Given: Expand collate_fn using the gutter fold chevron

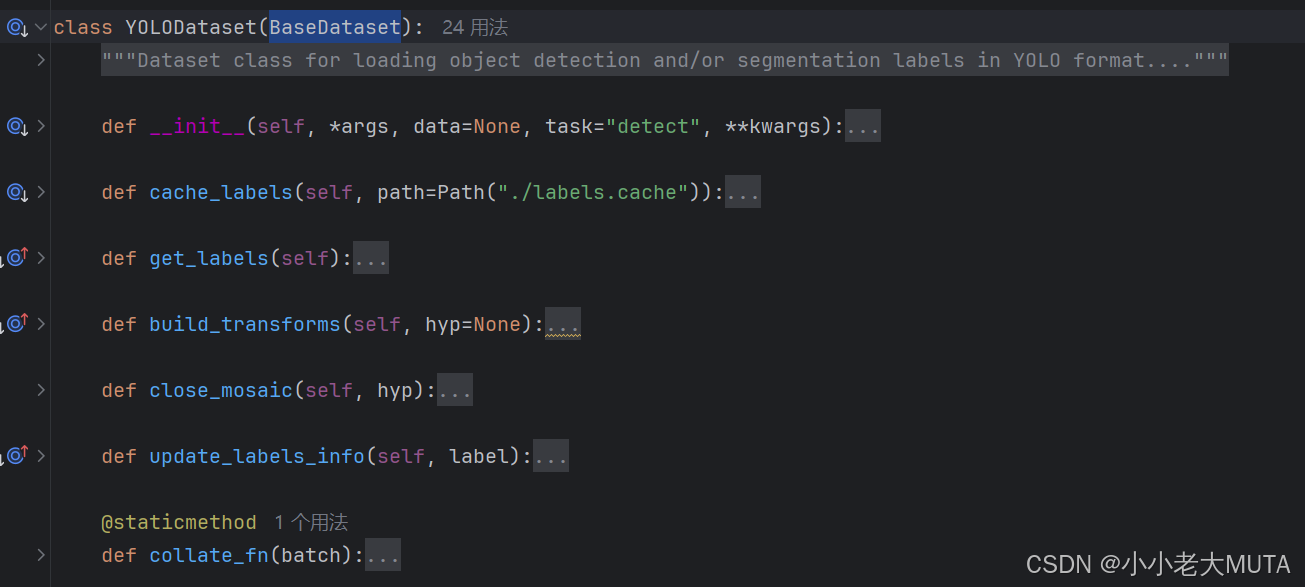Looking at the screenshot, I should (x=41, y=555).
